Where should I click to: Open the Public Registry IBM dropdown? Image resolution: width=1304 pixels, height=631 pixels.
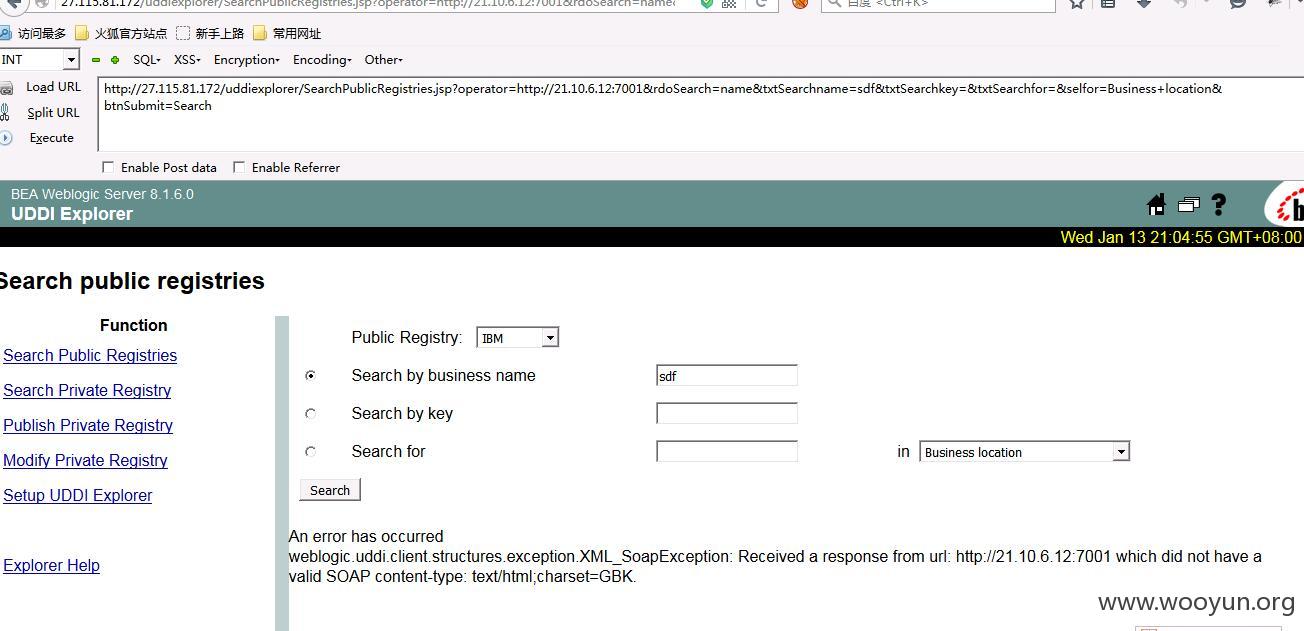[x=518, y=338]
